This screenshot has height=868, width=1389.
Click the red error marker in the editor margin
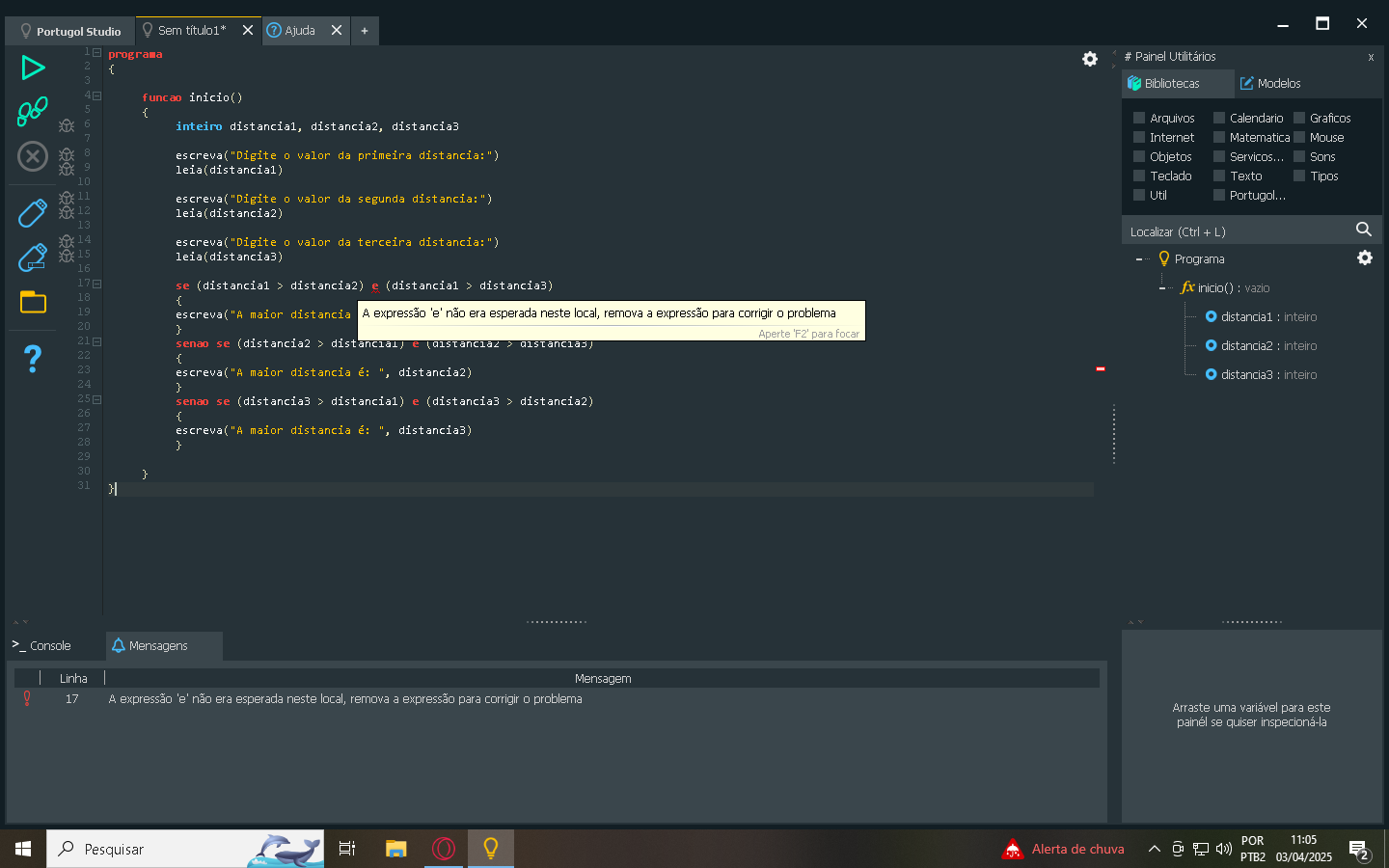(x=1100, y=368)
